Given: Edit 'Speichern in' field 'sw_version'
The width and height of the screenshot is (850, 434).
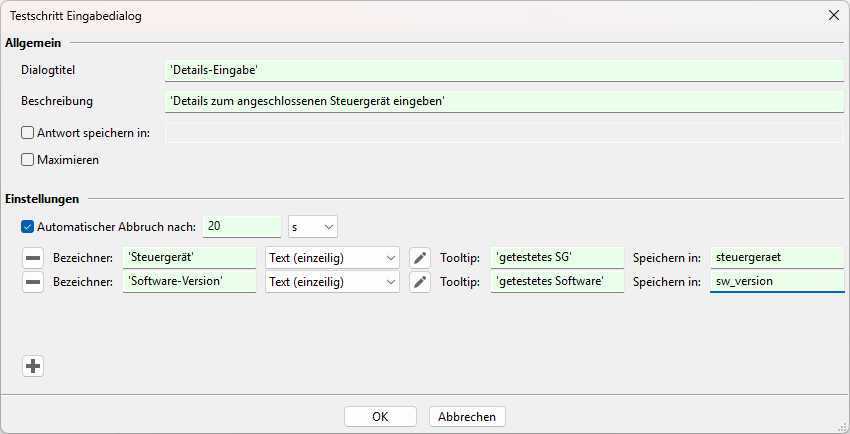Looking at the screenshot, I should 777,282.
